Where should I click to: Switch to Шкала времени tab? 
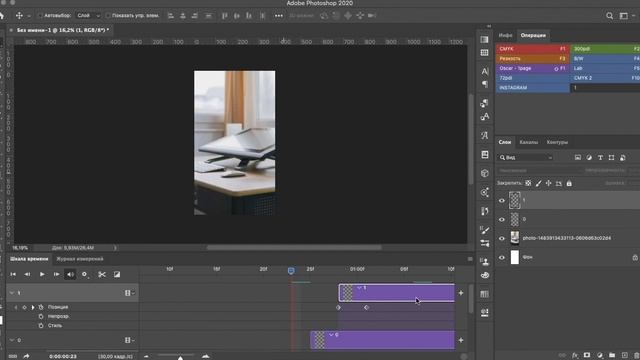point(29,259)
